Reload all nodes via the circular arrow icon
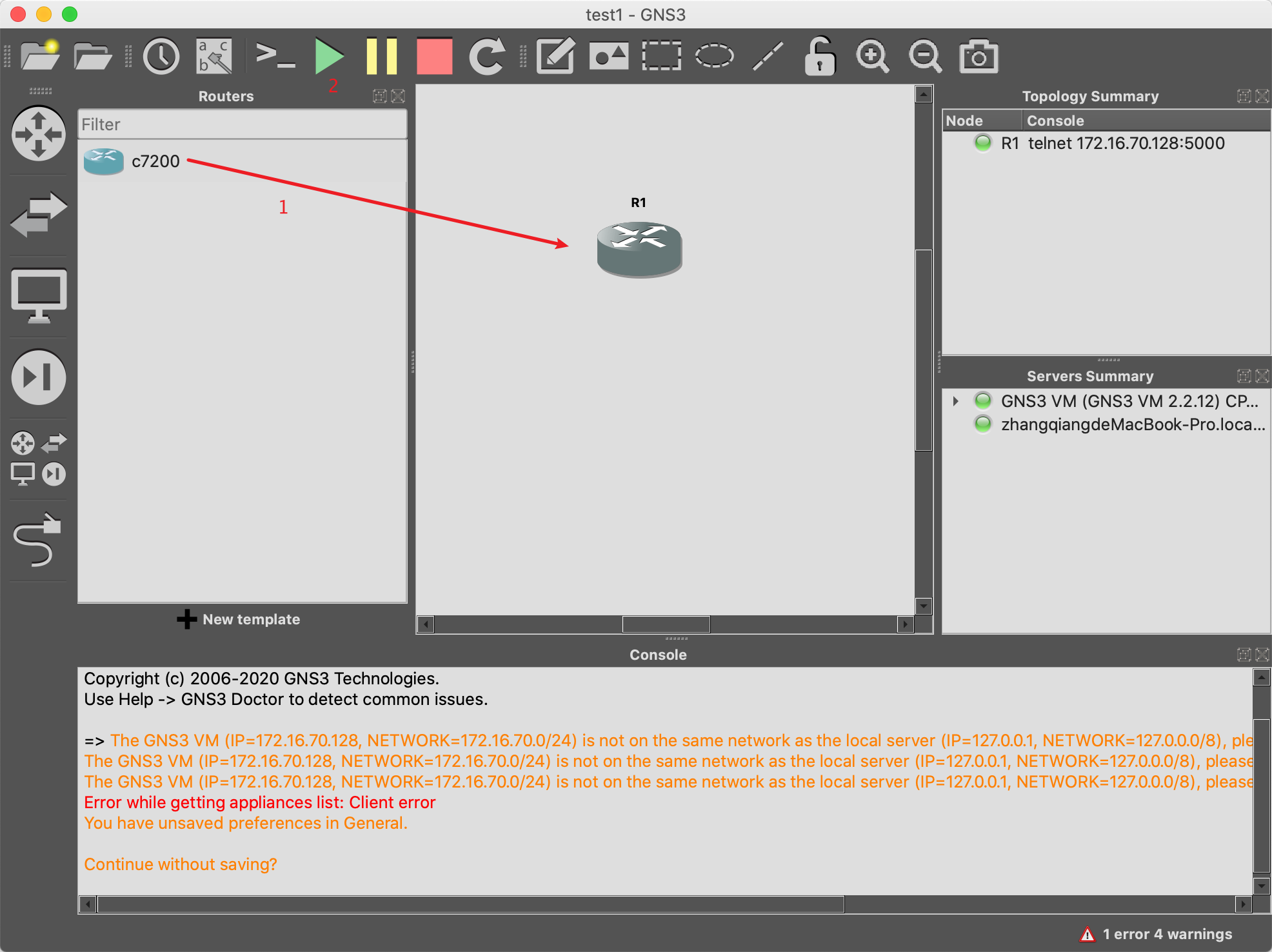Image resolution: width=1272 pixels, height=952 pixels. (x=487, y=57)
